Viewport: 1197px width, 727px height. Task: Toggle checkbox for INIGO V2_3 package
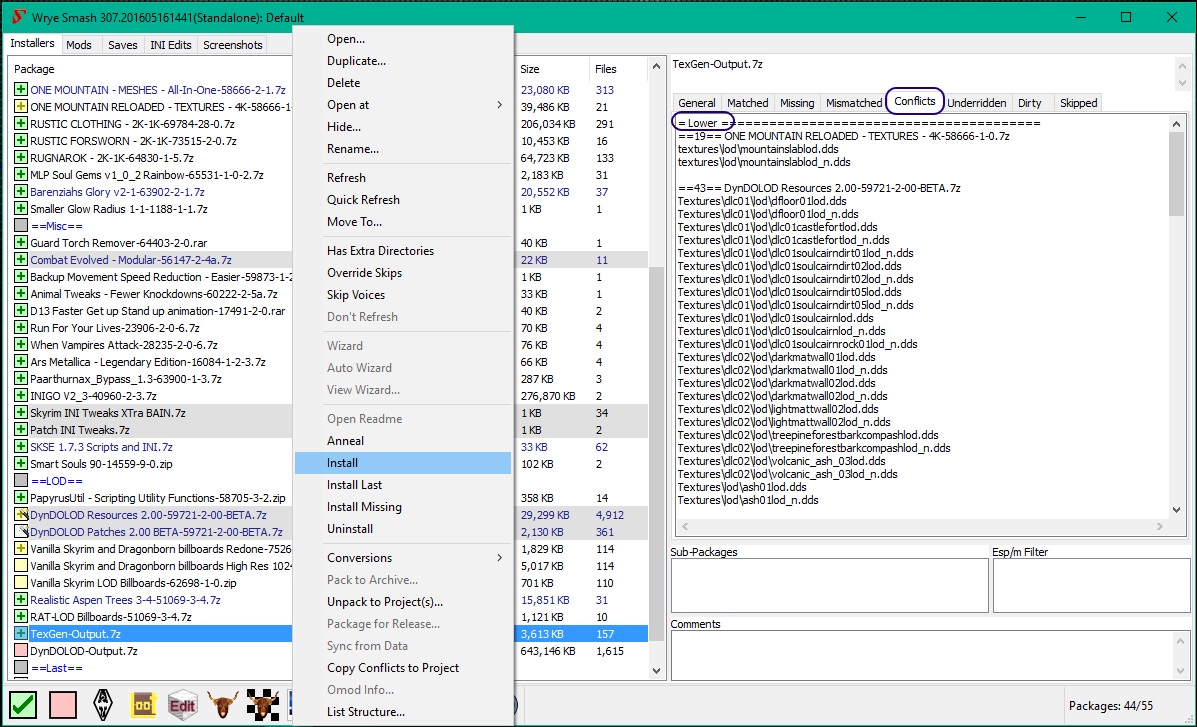coord(21,396)
